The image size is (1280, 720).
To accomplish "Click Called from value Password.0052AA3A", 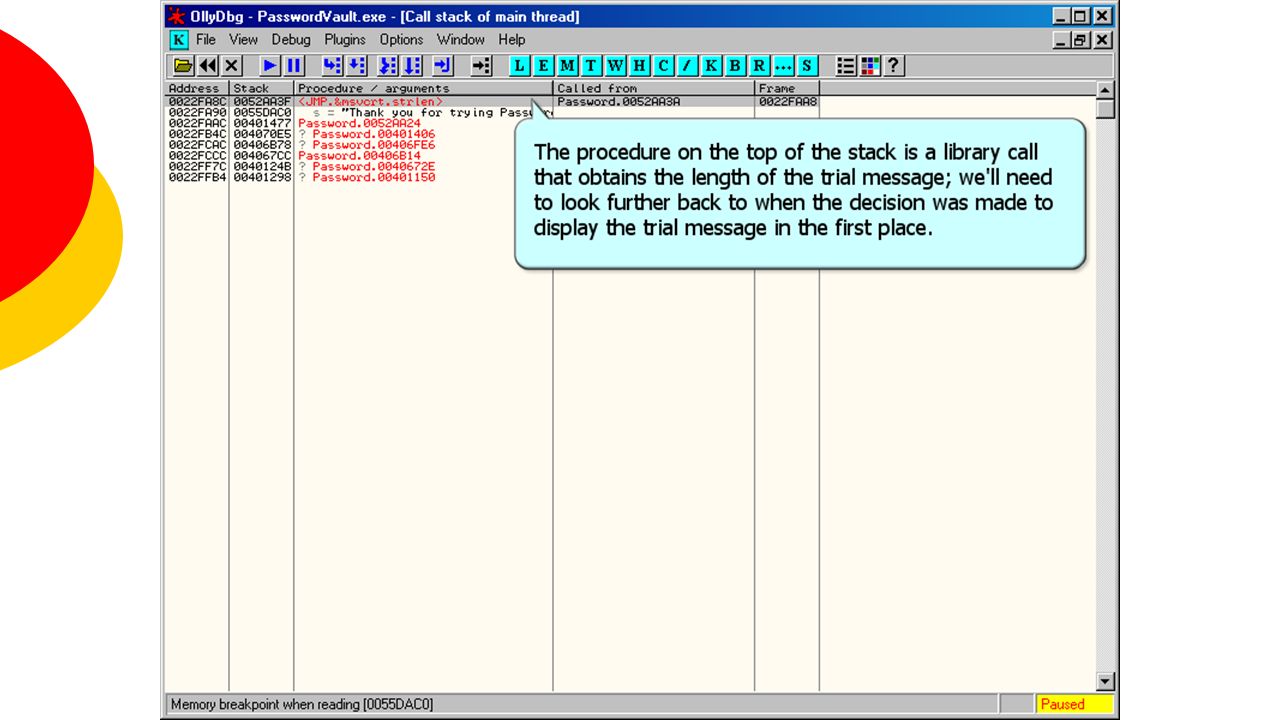I will coord(619,102).
